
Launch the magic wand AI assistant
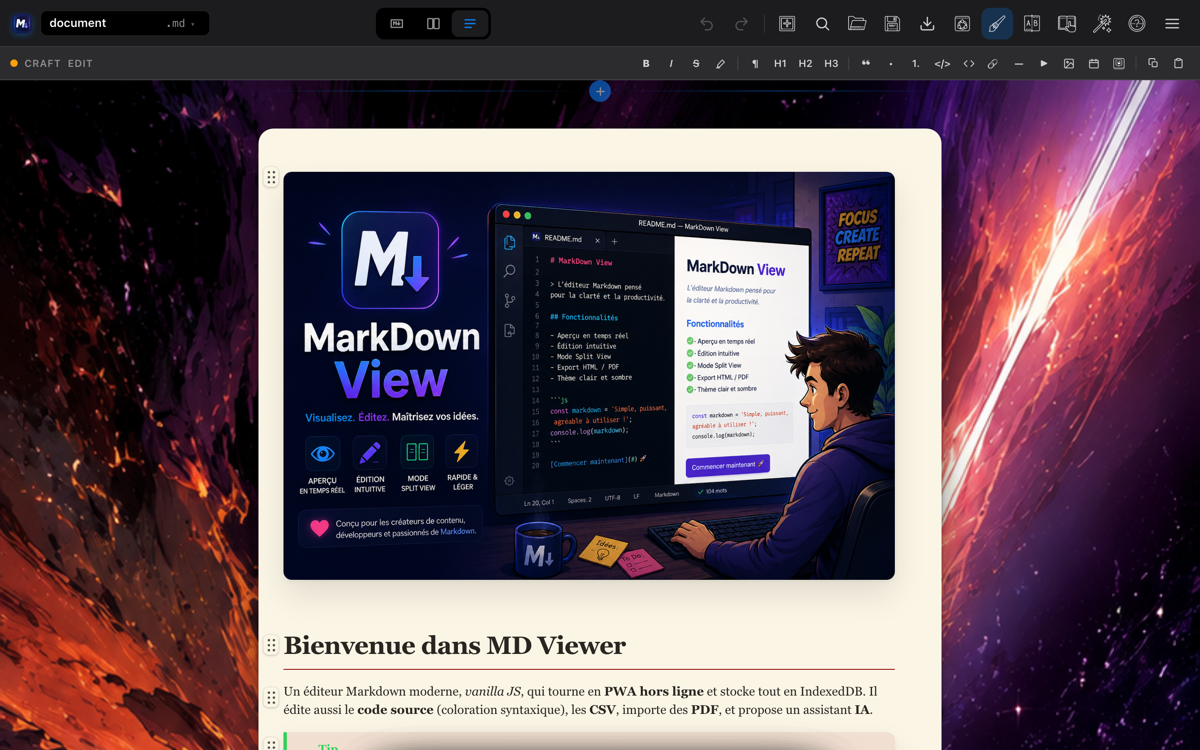(x=1102, y=23)
